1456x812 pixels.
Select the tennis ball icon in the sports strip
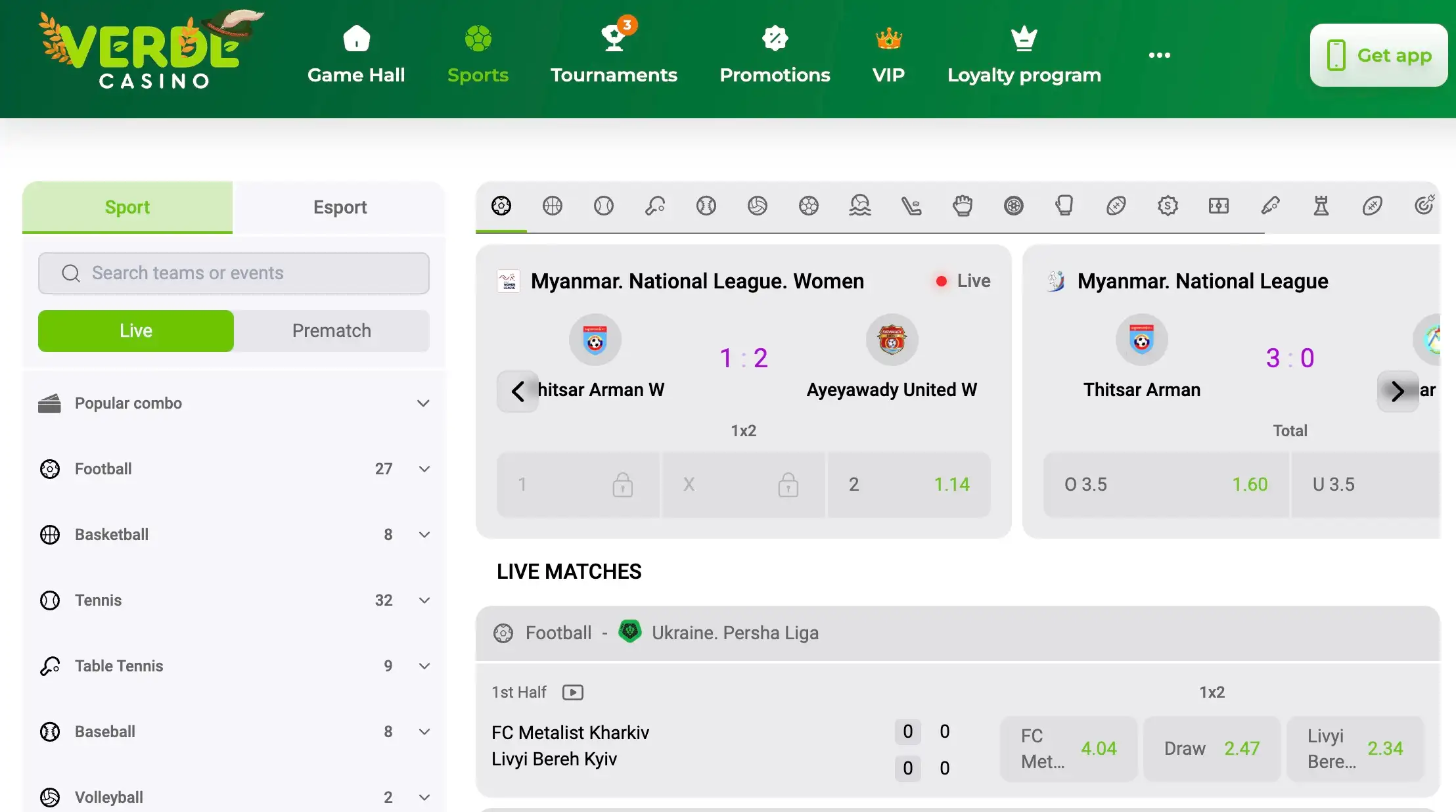604,206
